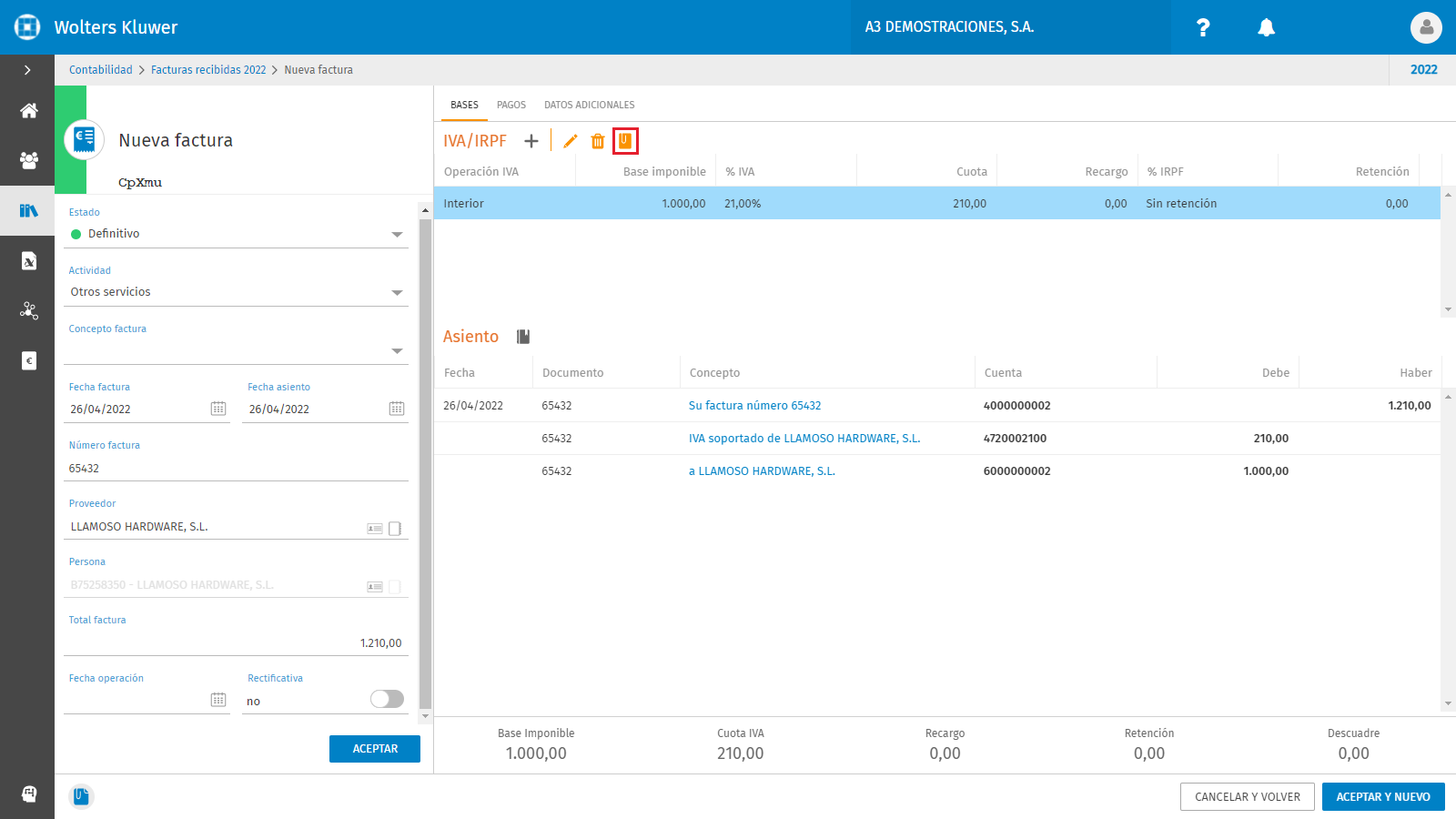Viewport: 1456px width, 819px height.
Task: Expand the Estado dropdown
Action: pyautogui.click(x=397, y=235)
